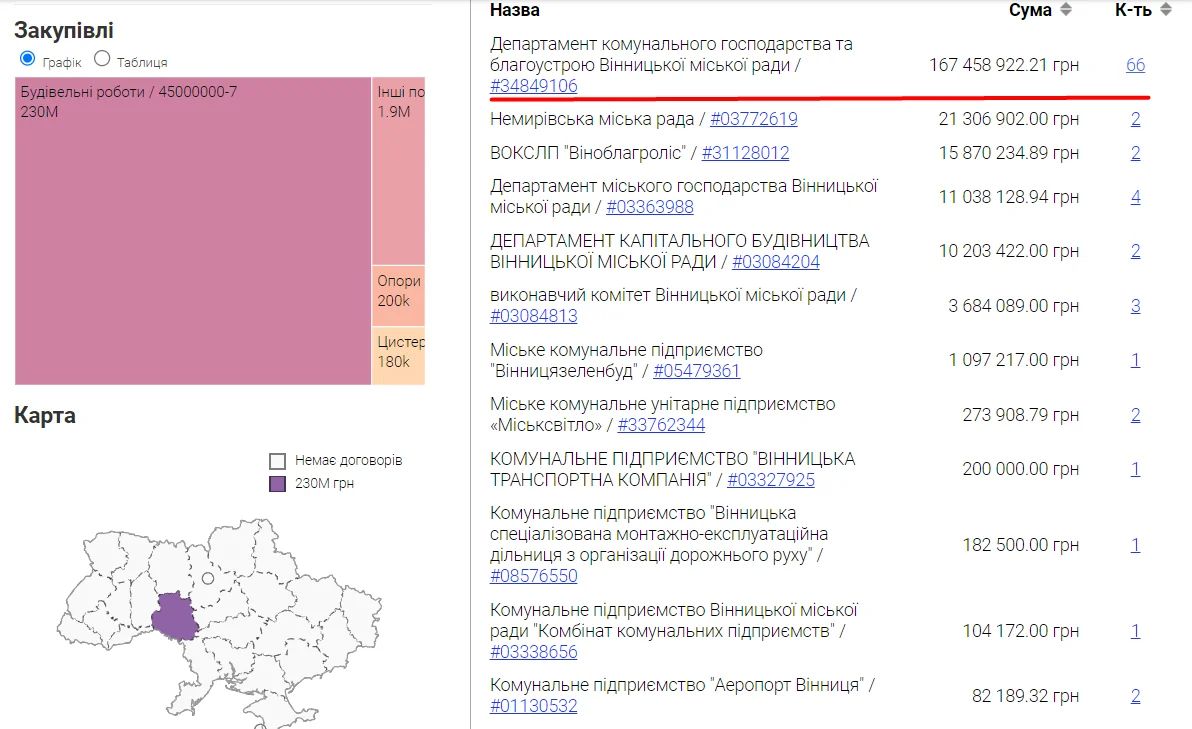Select Інші treemap block 1.9M
Screen dimensions: 1192x729
(398, 171)
